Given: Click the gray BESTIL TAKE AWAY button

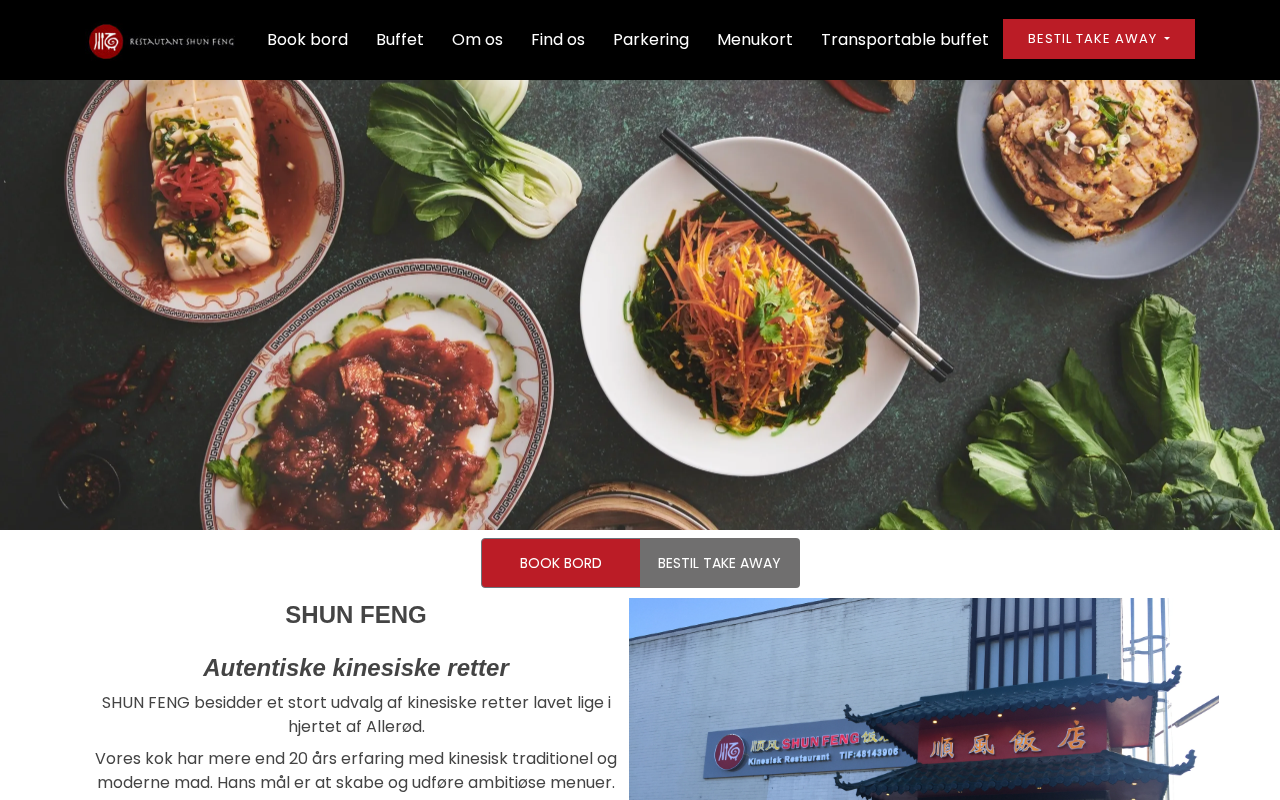Looking at the screenshot, I should click(x=719, y=563).
